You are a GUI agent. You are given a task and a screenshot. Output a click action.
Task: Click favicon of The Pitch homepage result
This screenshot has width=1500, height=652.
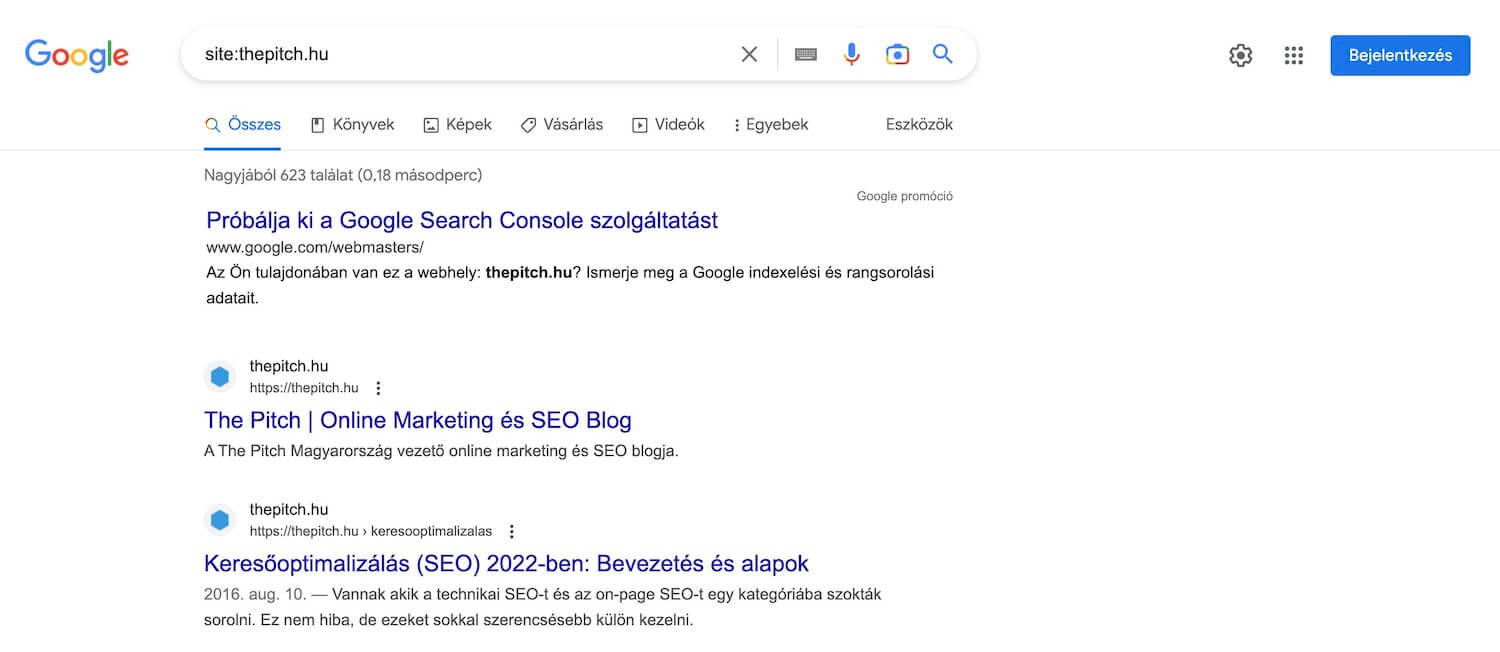tap(220, 377)
